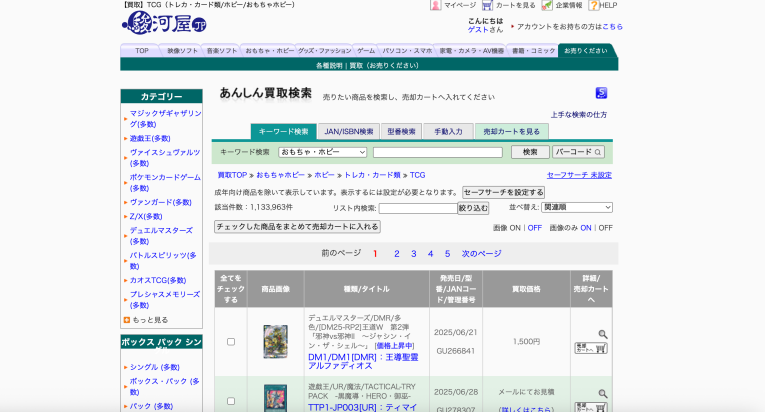Open 音楽ソフト navigation tab
This screenshot has height=412, width=765.
(221, 51)
